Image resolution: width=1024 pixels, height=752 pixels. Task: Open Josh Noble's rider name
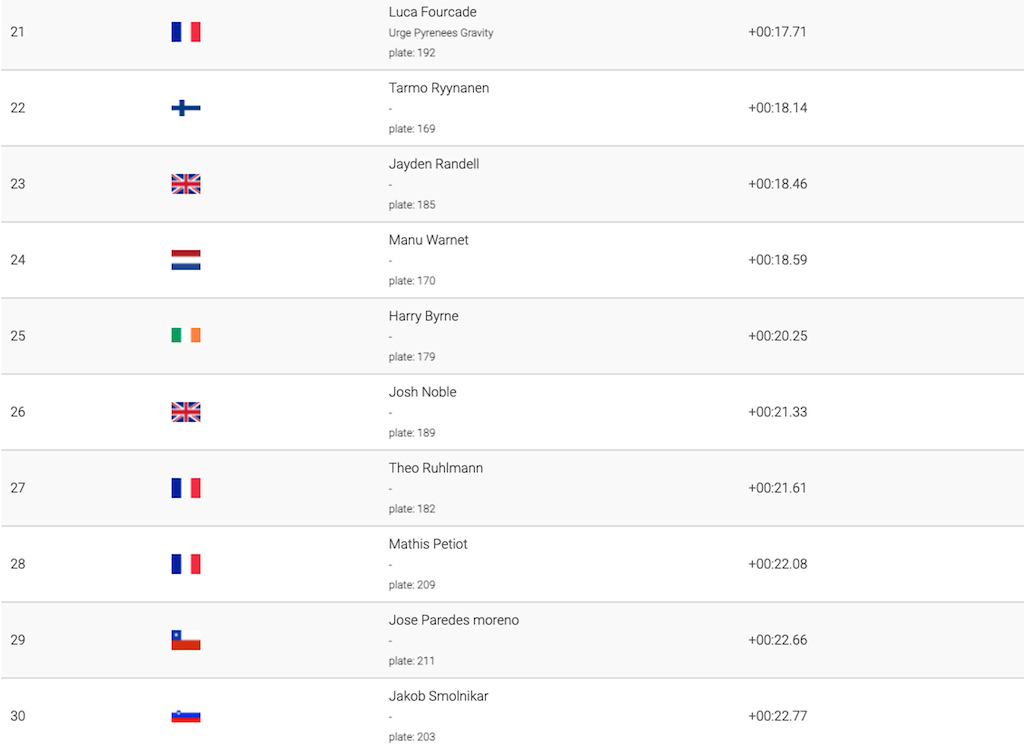coord(423,392)
